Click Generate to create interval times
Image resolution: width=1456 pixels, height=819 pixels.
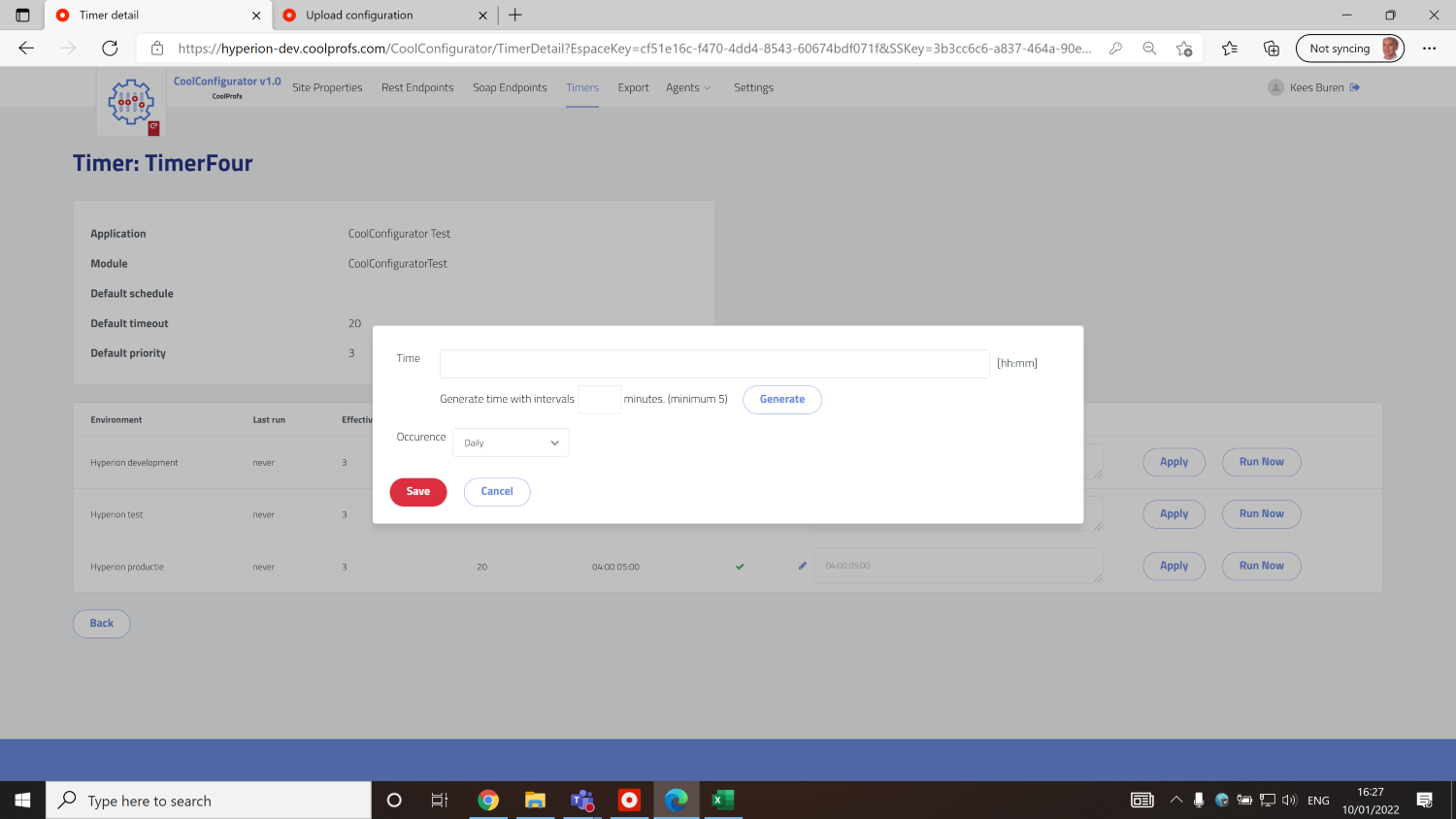coord(781,399)
